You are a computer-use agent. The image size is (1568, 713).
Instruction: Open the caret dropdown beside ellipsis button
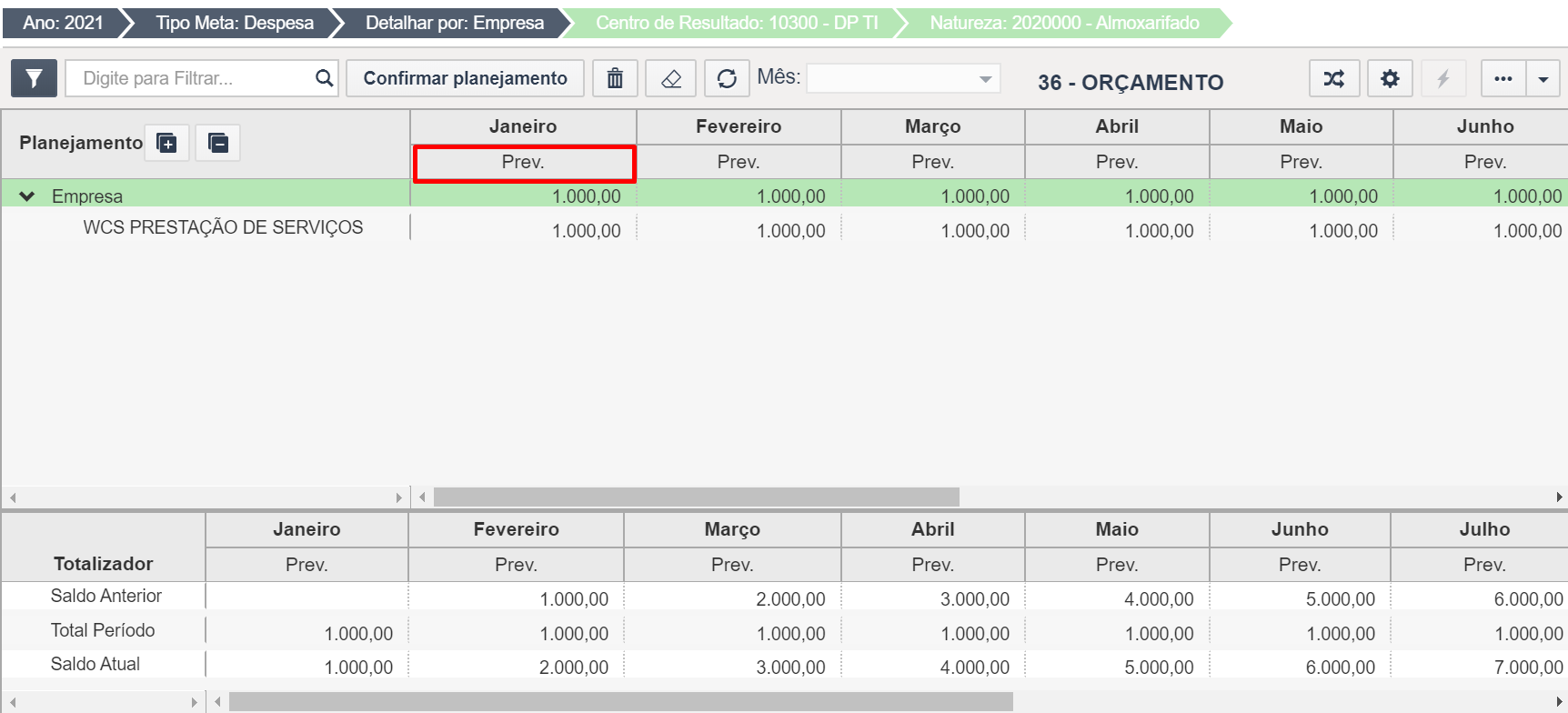click(x=1543, y=78)
